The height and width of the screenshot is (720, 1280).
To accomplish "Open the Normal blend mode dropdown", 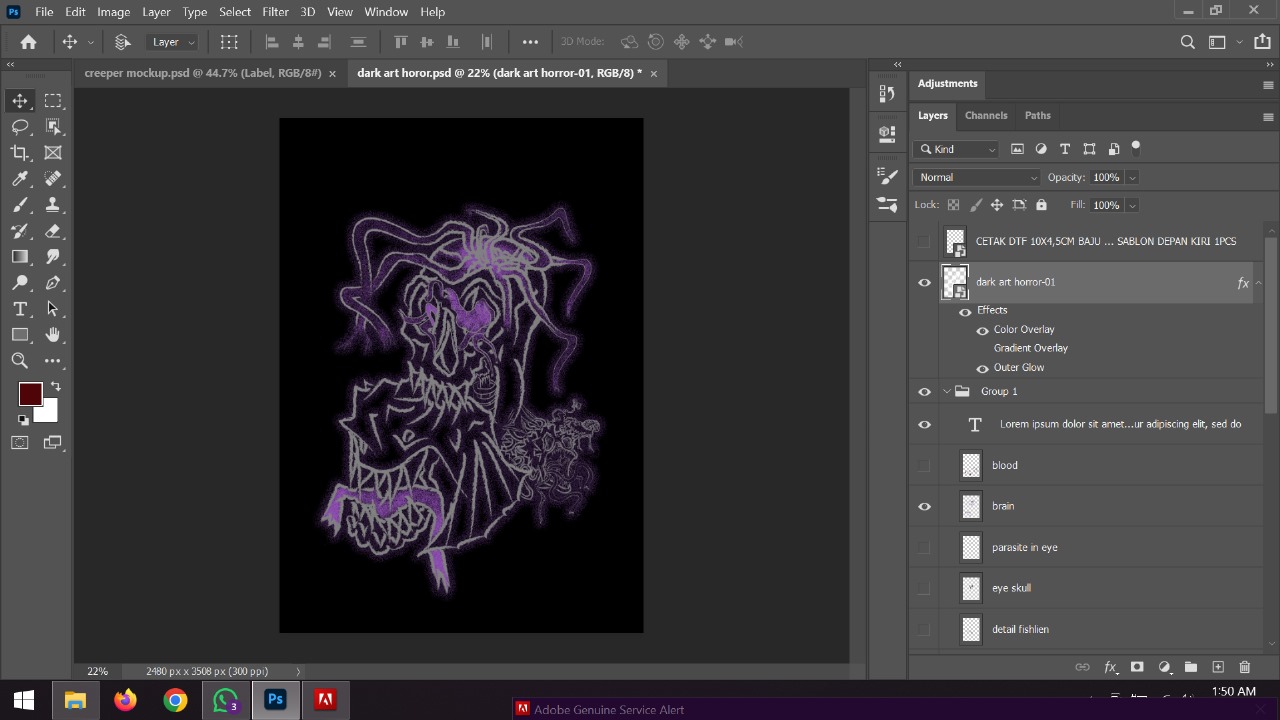I will coord(976,177).
